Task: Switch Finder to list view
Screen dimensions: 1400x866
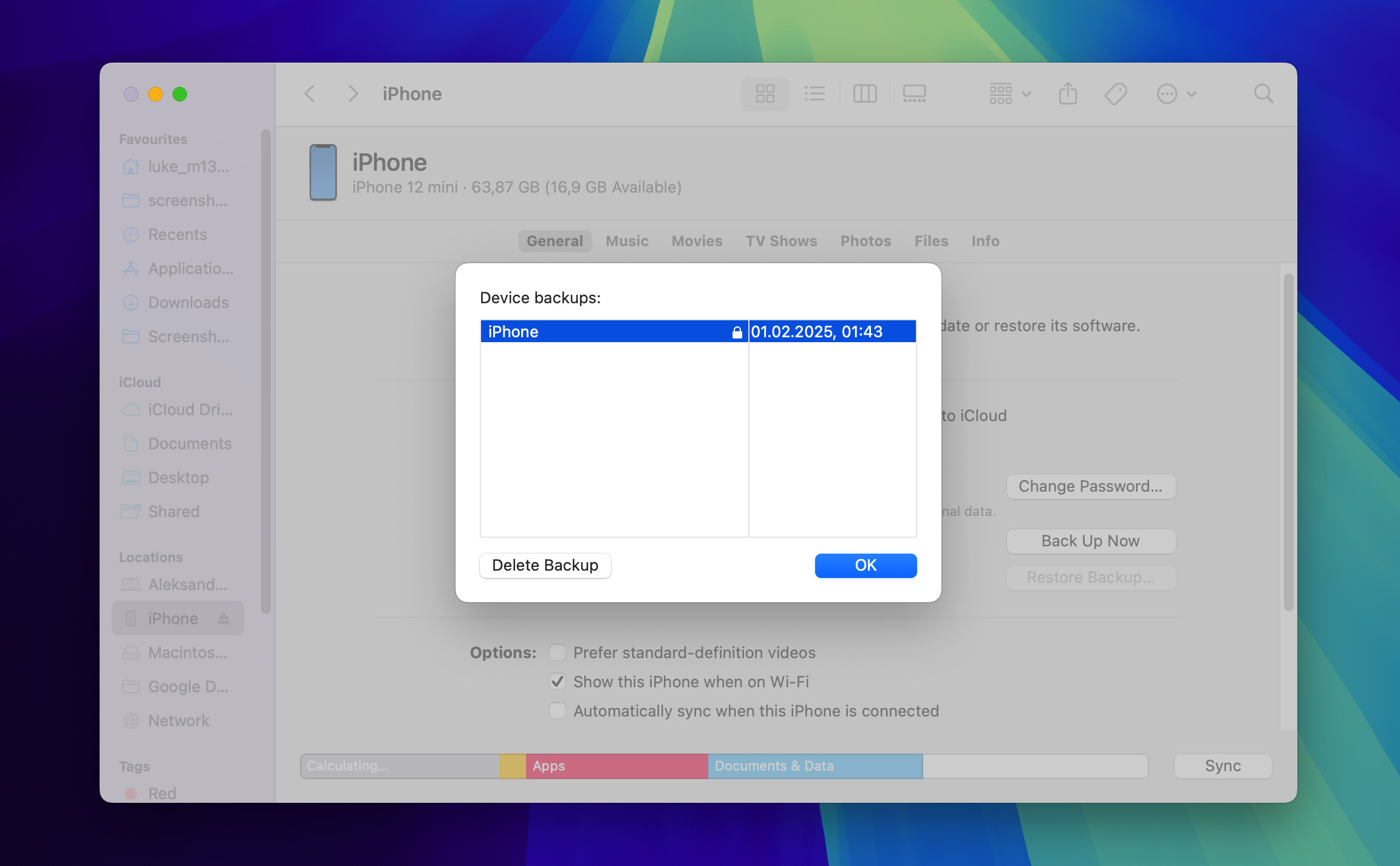Action: (x=814, y=94)
